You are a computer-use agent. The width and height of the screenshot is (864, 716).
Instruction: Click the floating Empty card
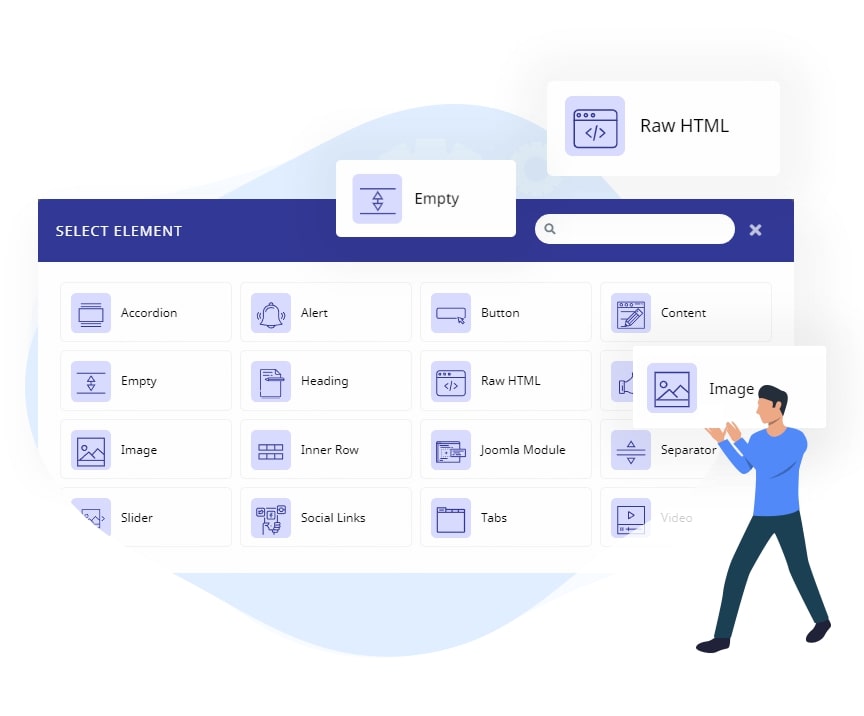click(x=426, y=198)
